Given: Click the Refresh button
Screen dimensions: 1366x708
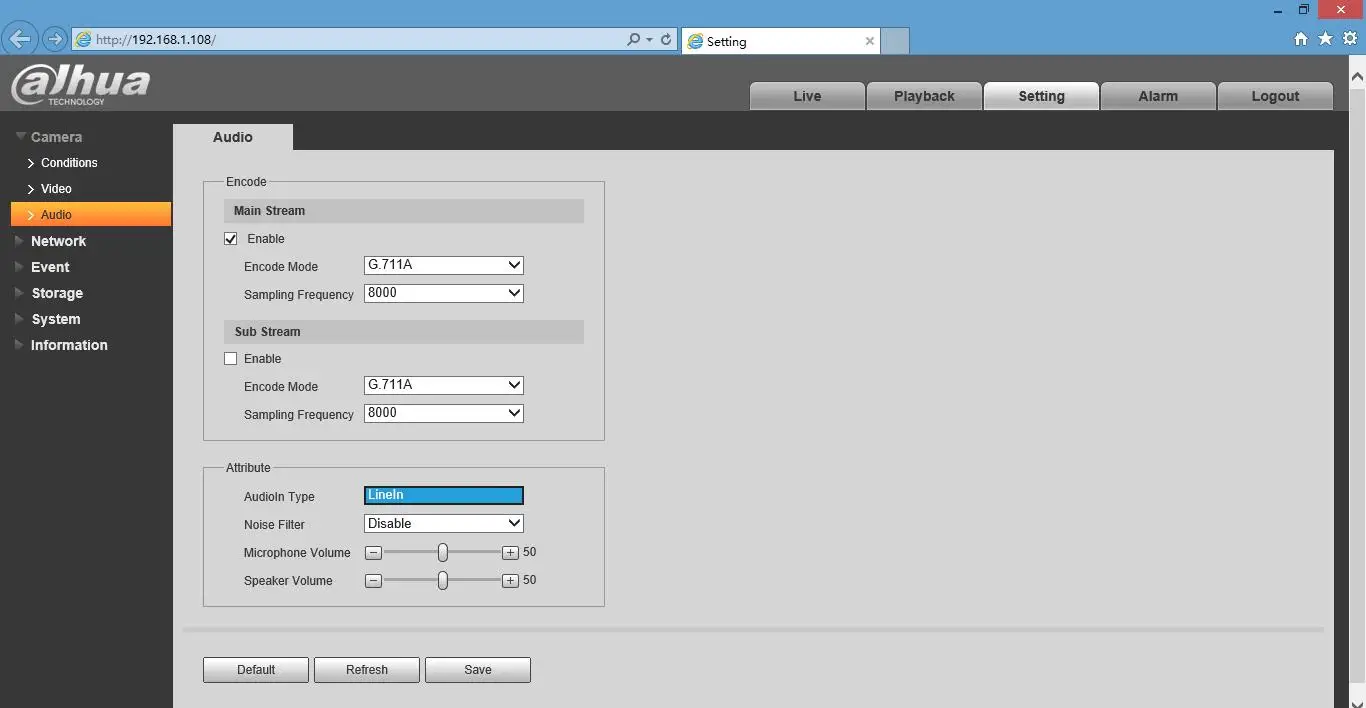Looking at the screenshot, I should pos(367,670).
